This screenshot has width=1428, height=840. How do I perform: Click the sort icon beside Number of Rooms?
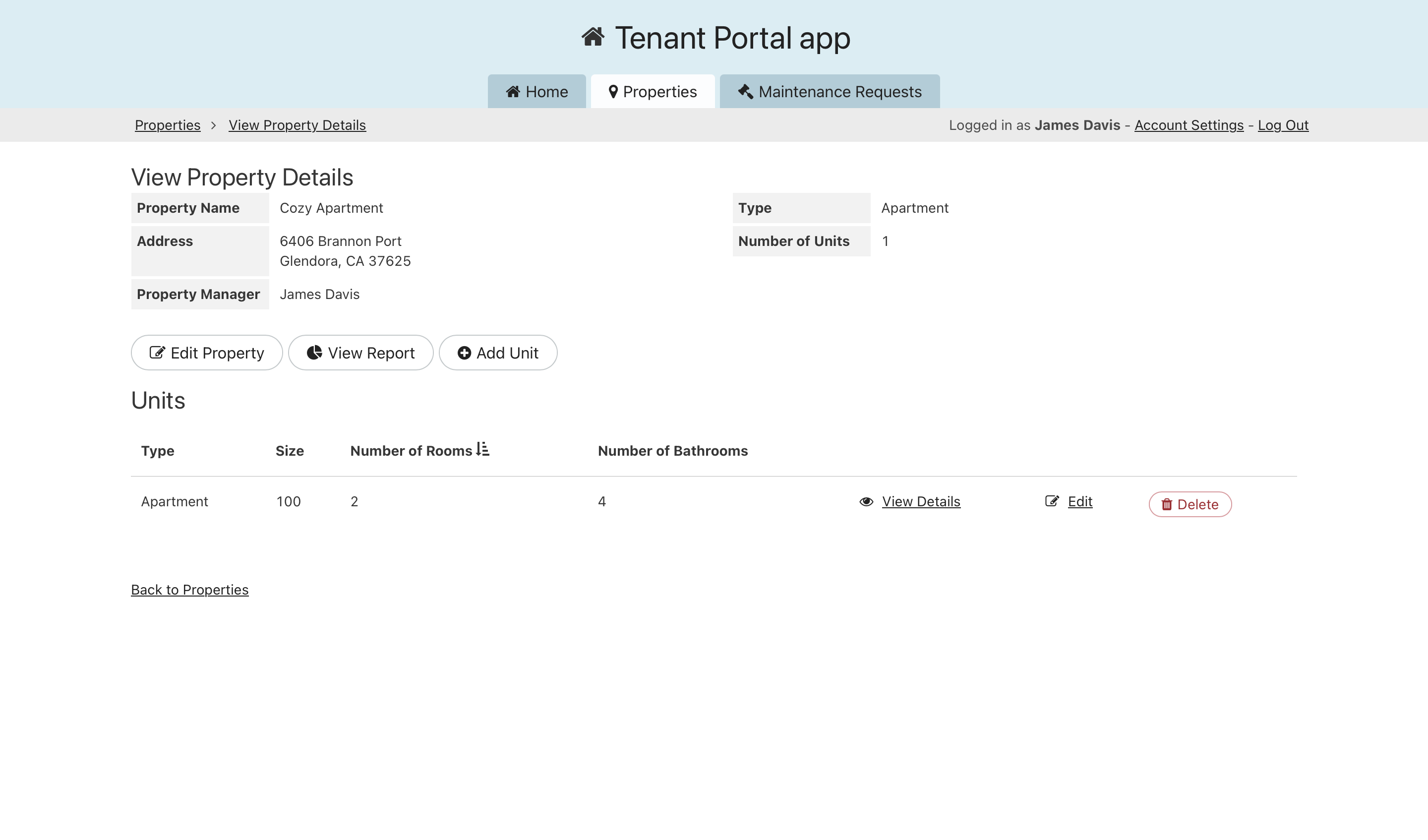click(483, 449)
